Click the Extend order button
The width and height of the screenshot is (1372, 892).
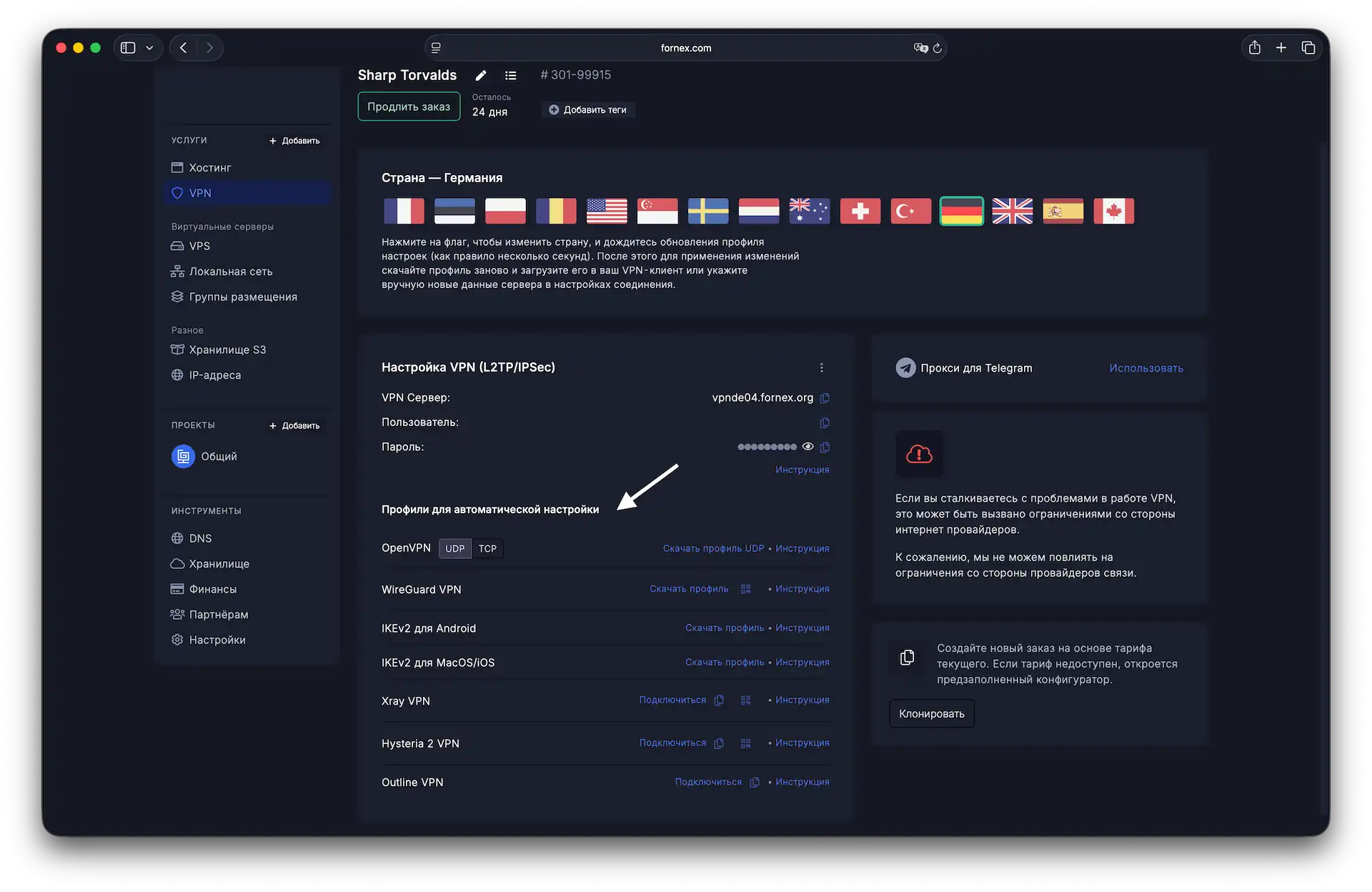click(x=408, y=106)
